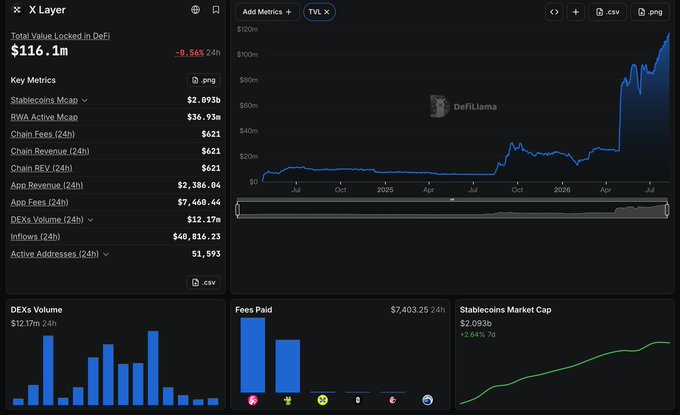Expand the Active Addresses (24h) row

pos(106,254)
